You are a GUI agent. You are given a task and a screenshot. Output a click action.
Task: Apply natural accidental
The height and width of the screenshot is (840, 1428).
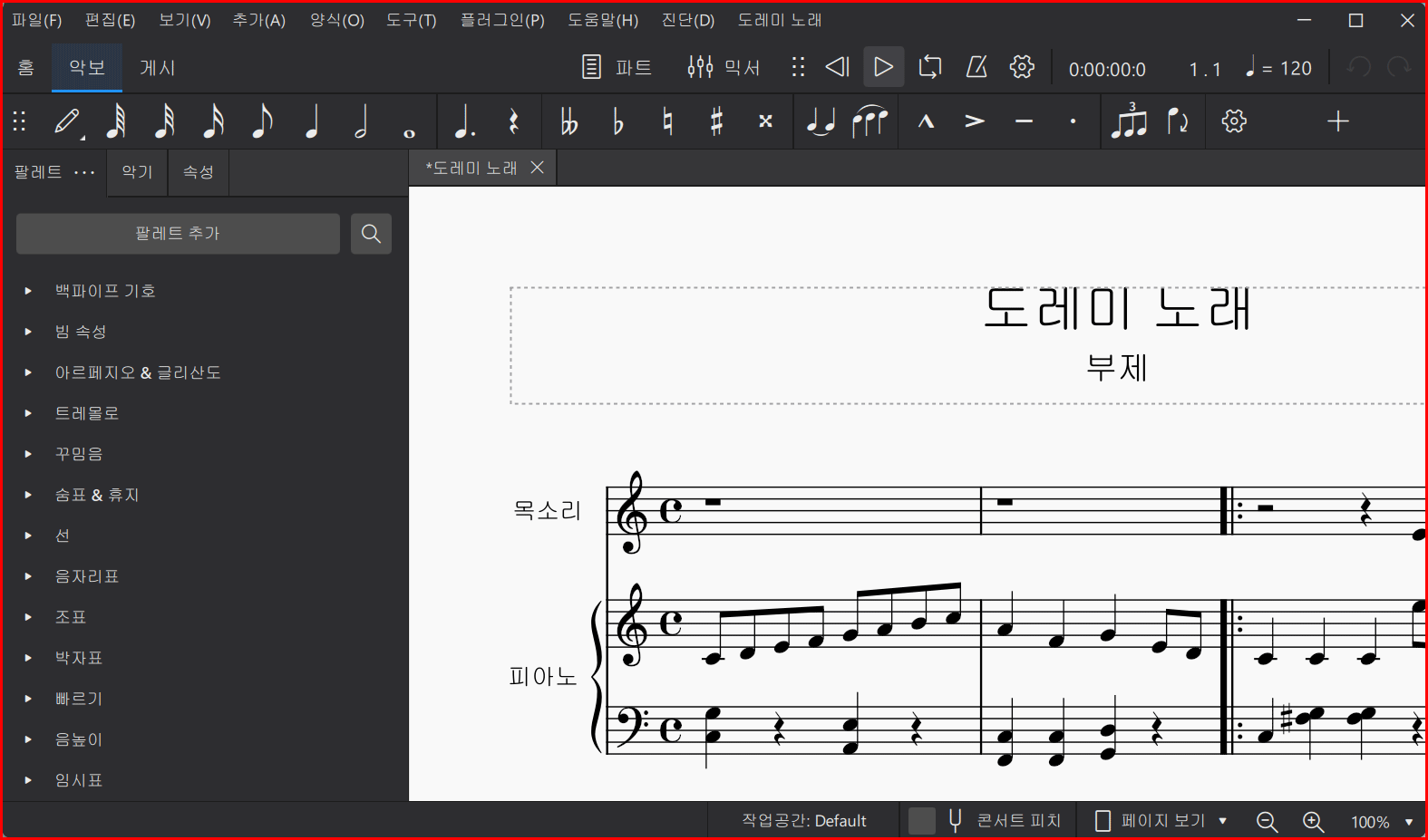(667, 121)
